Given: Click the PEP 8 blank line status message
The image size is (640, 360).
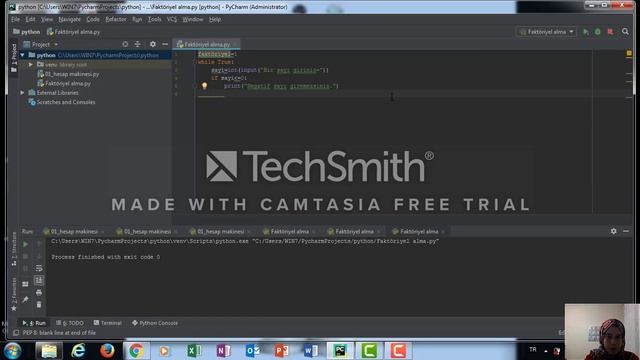Looking at the screenshot, I should [59, 333].
